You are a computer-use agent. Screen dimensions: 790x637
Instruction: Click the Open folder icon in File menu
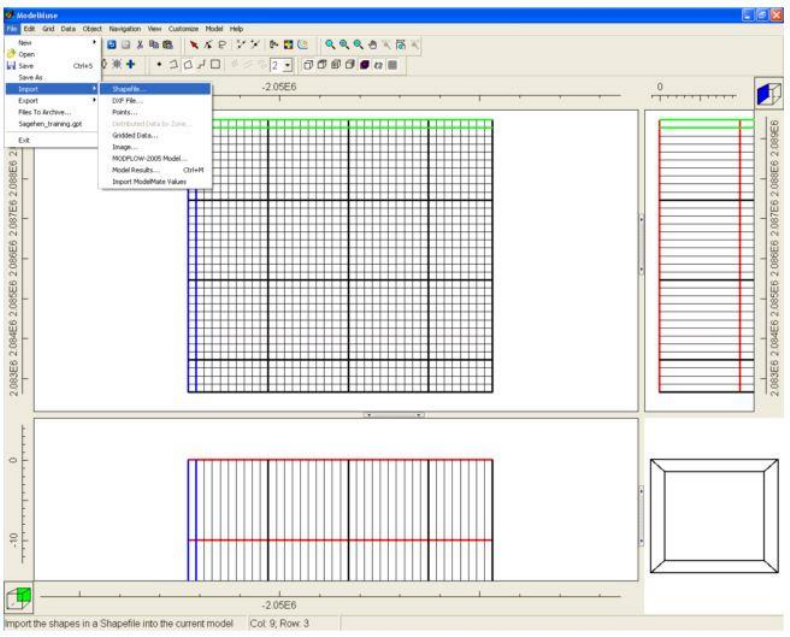[x=11, y=54]
